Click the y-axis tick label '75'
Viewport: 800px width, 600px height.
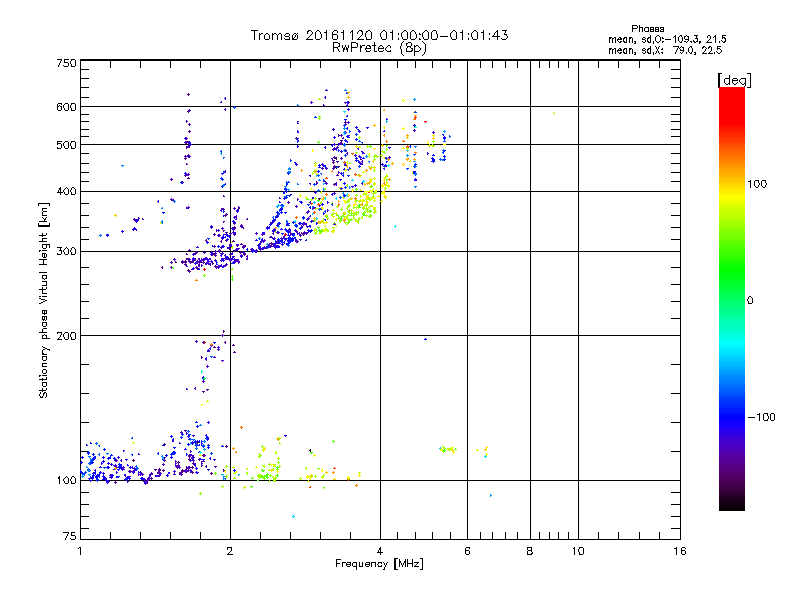click(70, 536)
